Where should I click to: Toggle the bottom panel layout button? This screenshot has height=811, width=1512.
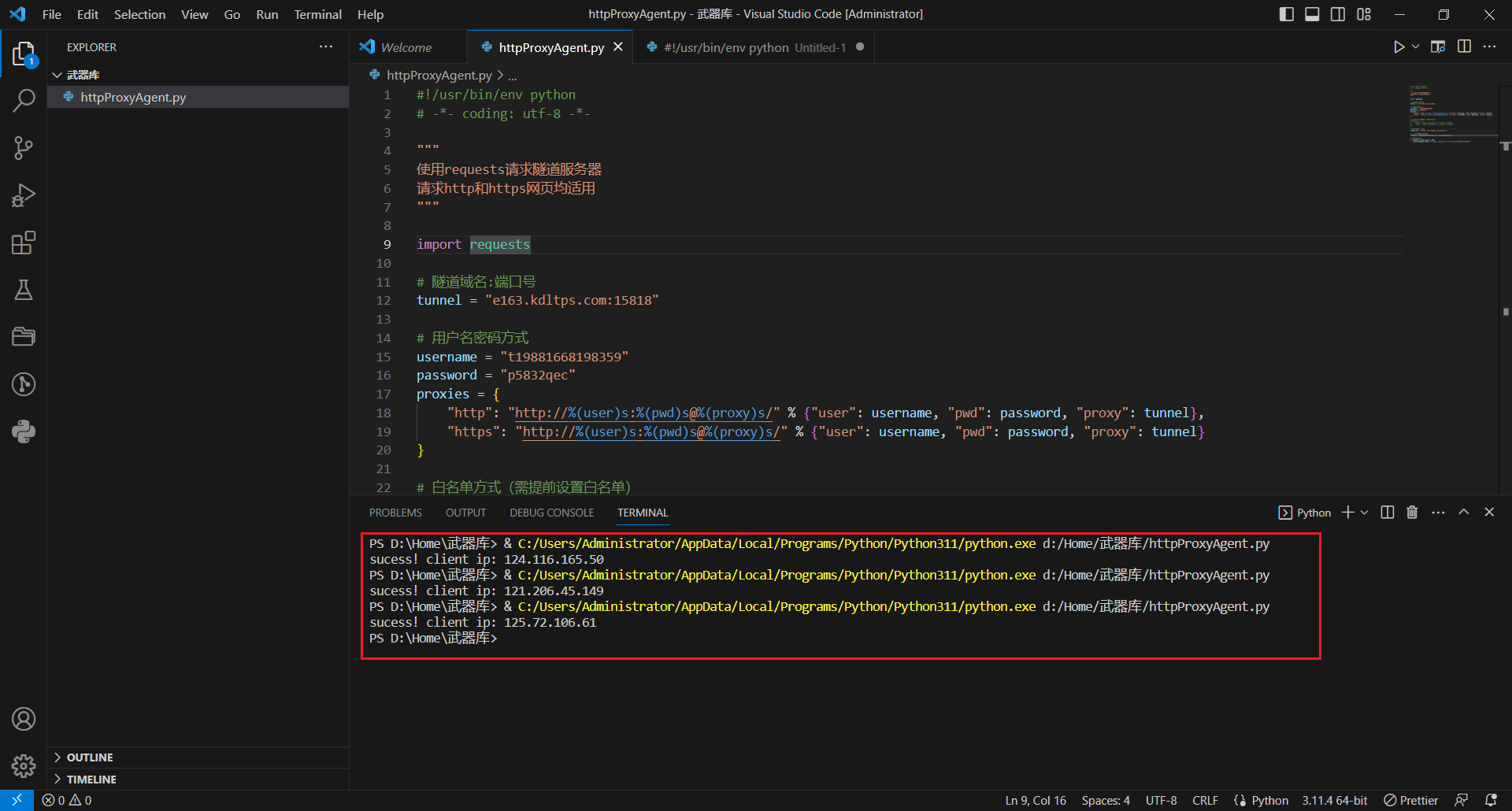(1312, 14)
